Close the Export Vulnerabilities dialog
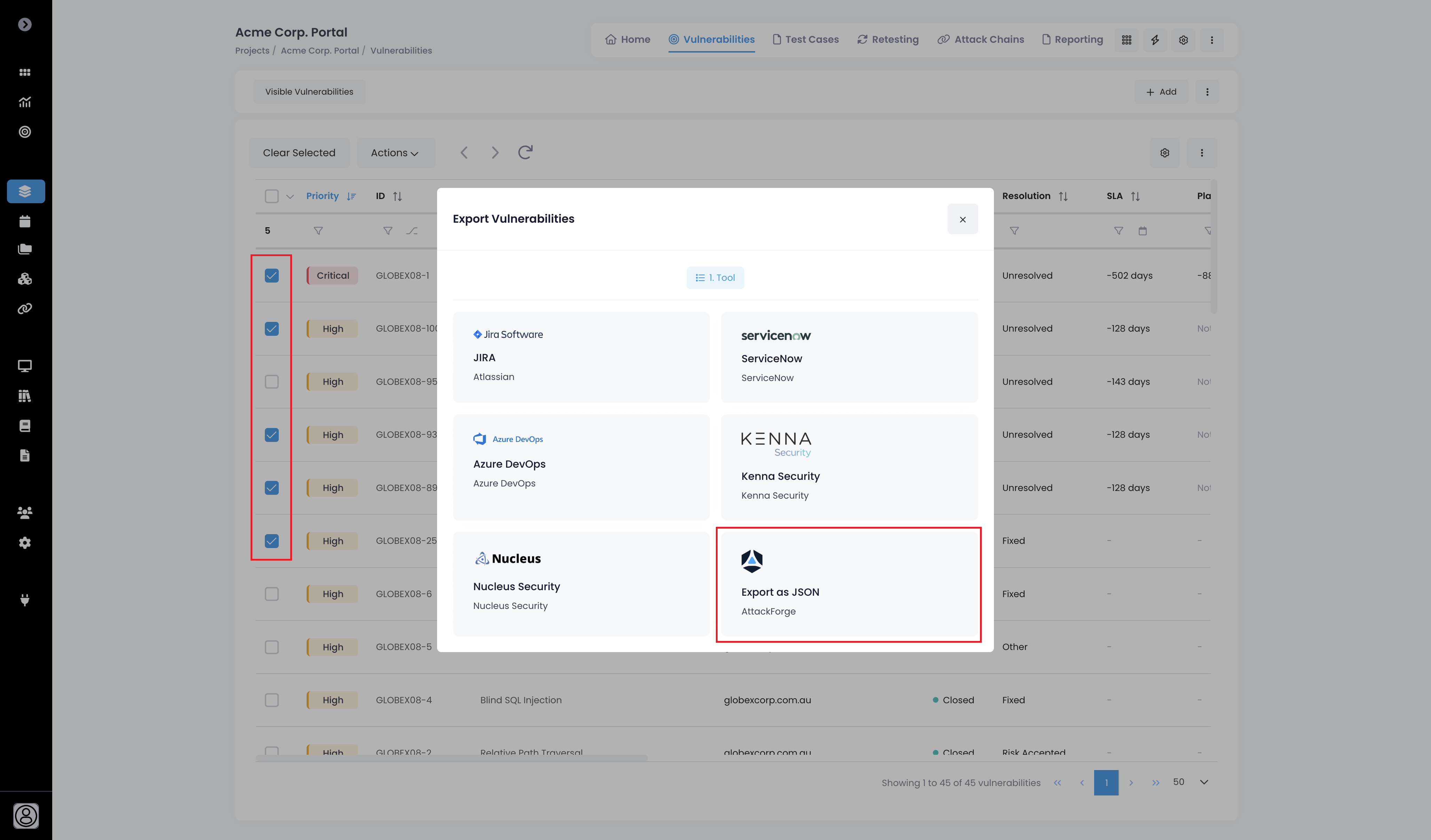 tap(962, 219)
